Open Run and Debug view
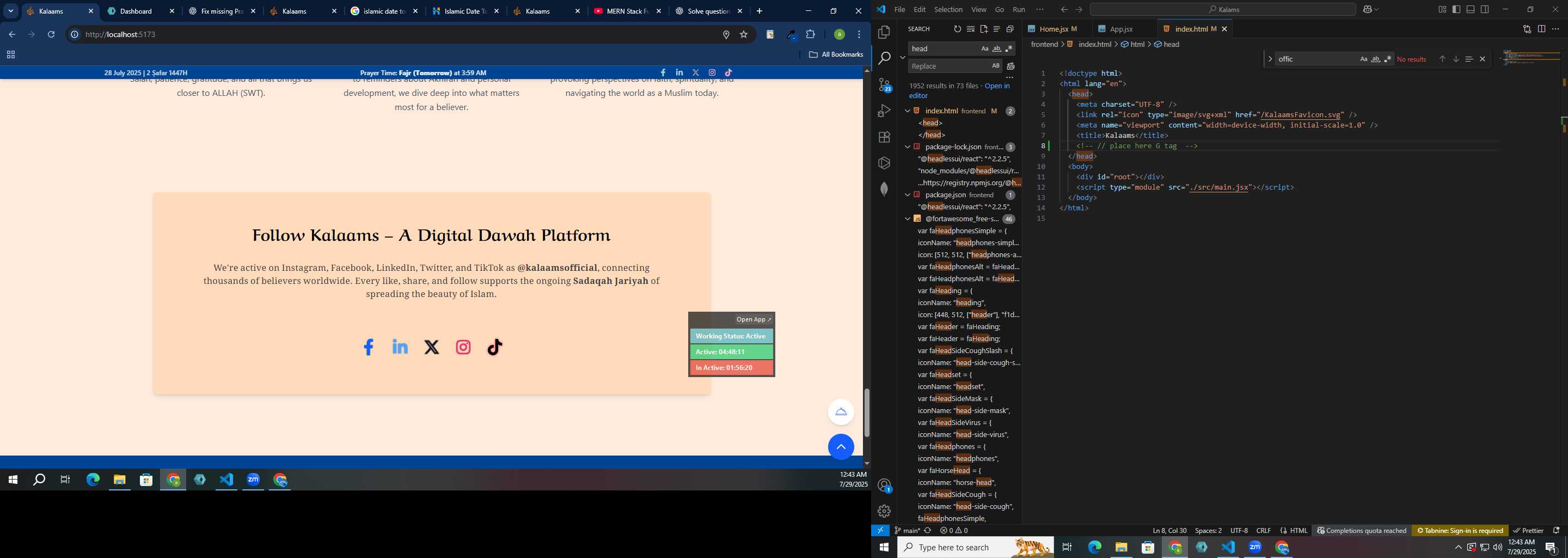 pos(884,111)
